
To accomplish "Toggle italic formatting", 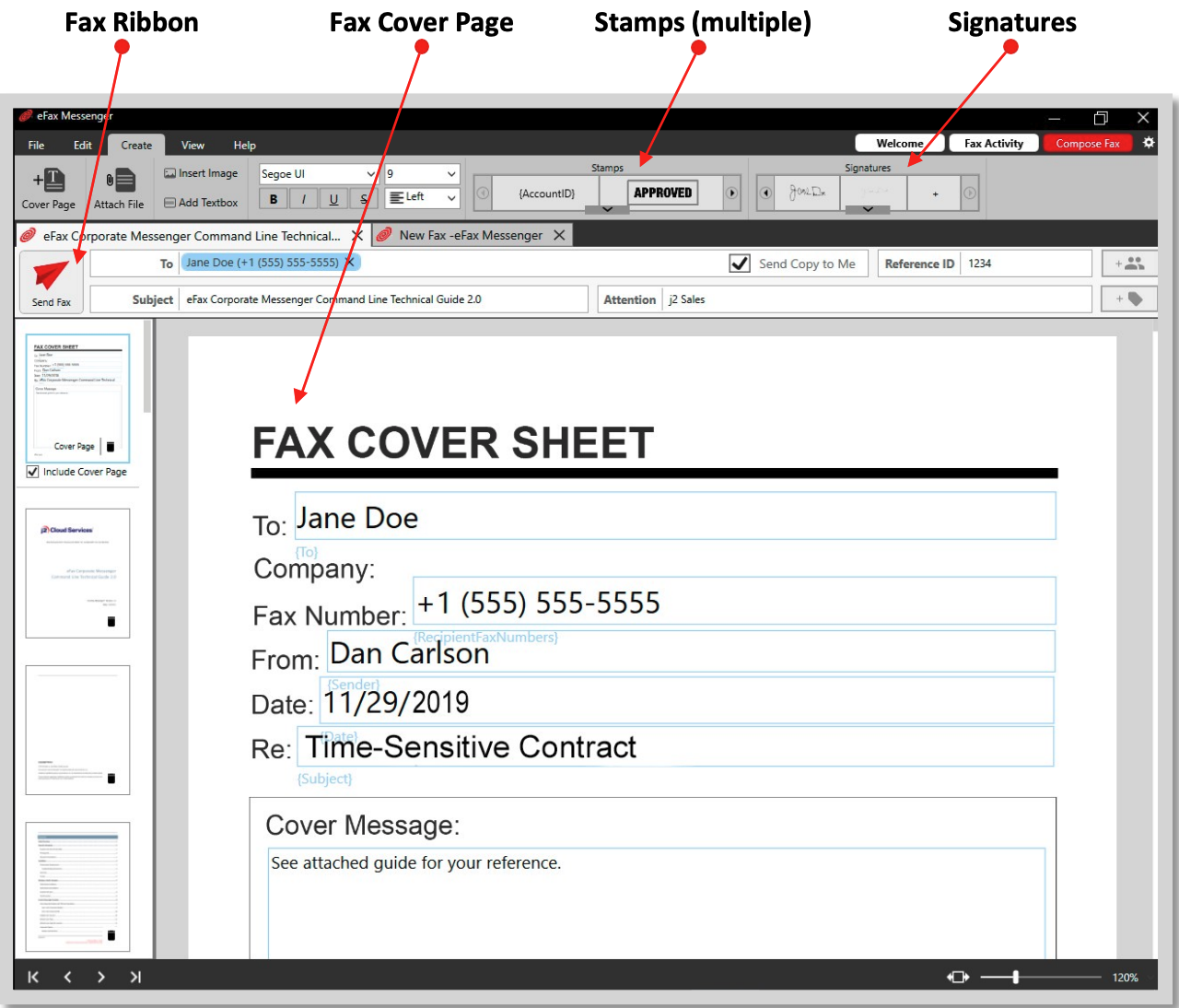I will (304, 199).
